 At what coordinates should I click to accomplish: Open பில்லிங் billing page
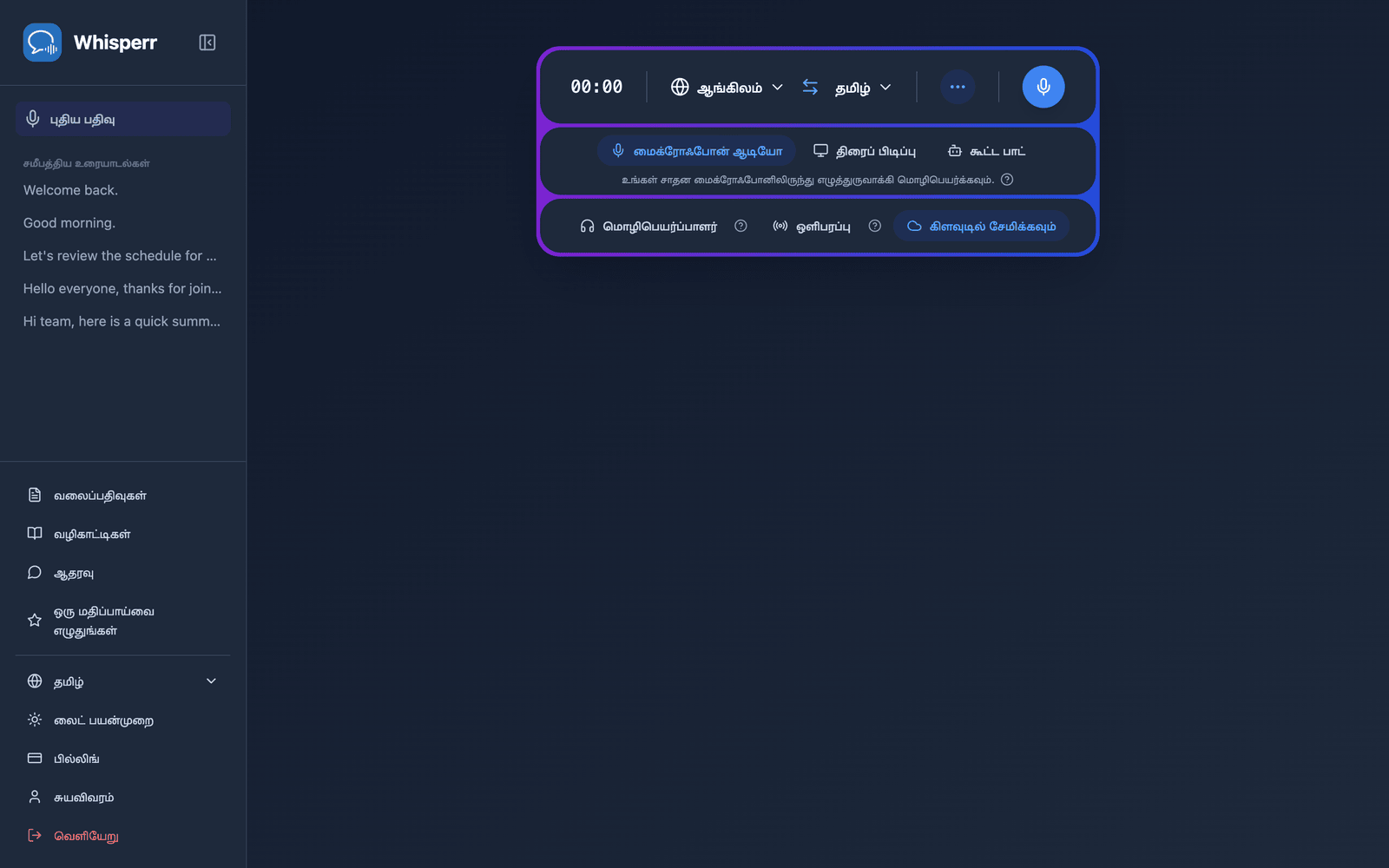coord(122,758)
